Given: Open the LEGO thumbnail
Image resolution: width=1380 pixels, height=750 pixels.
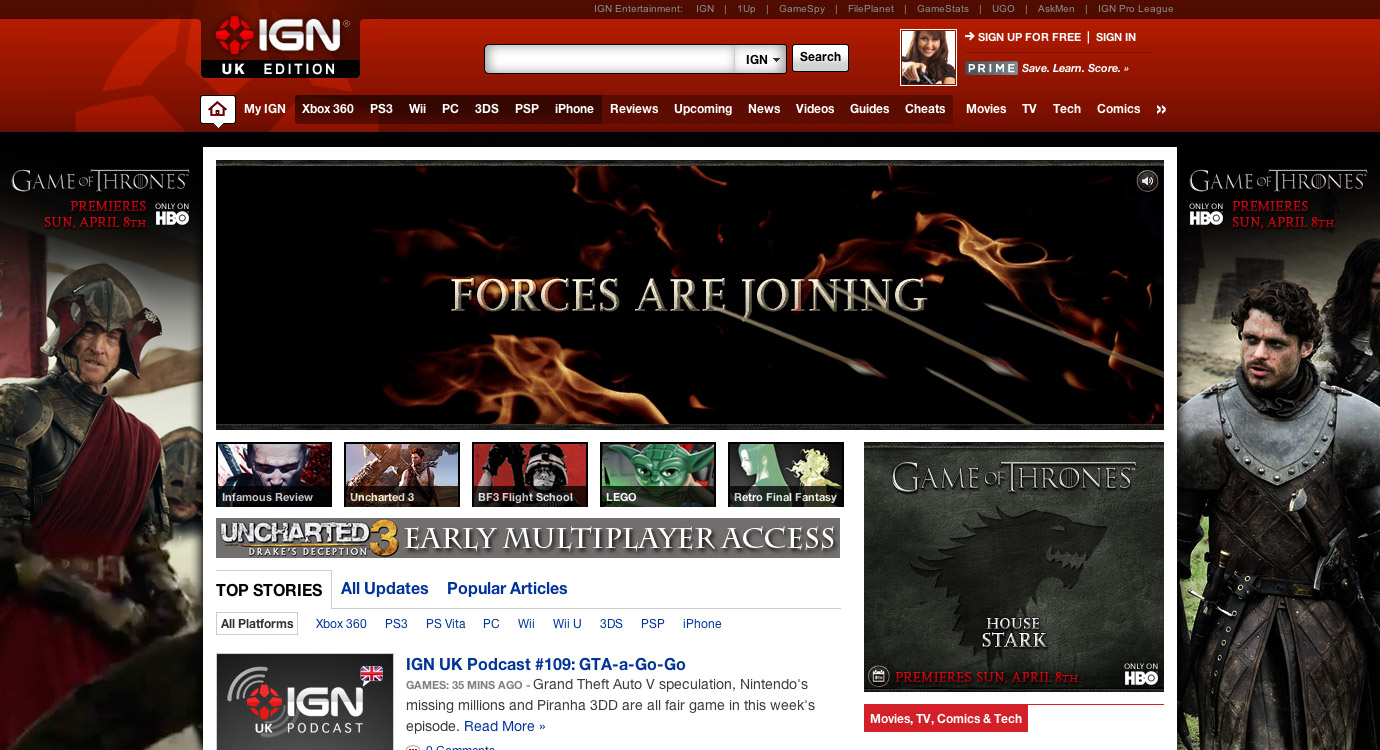Looking at the screenshot, I should coord(658,475).
